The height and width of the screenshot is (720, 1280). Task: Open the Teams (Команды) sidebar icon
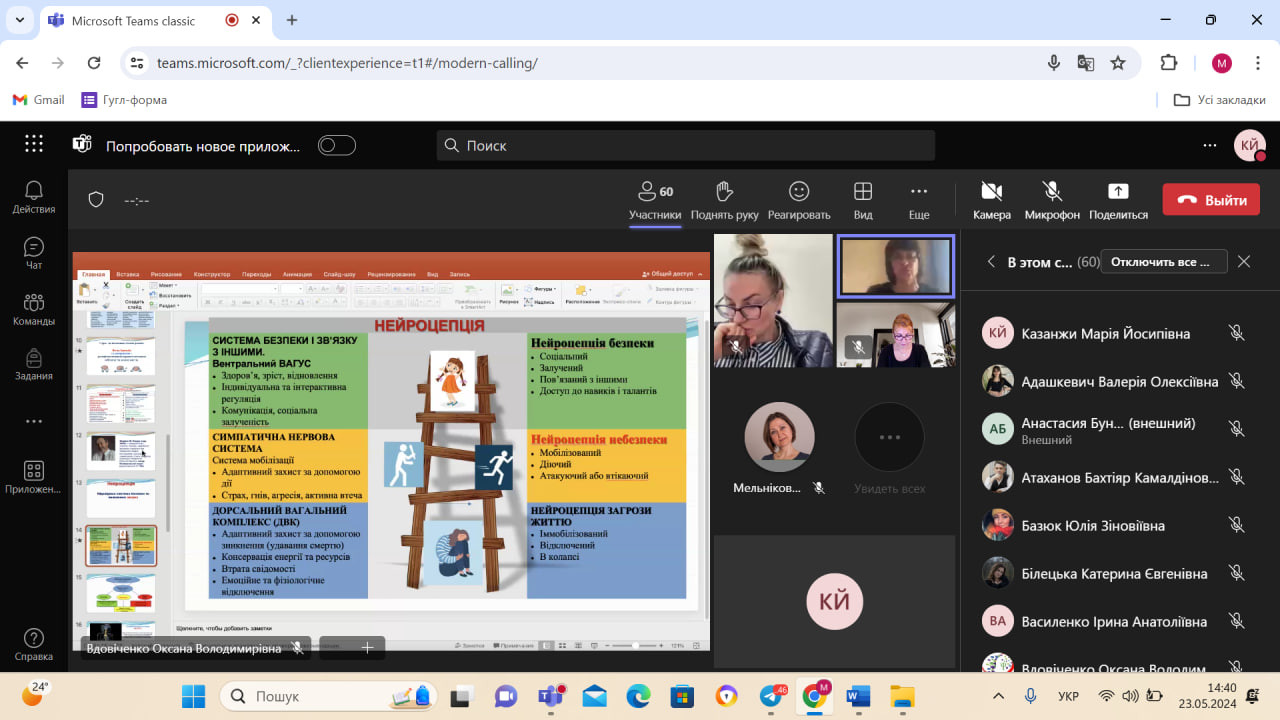34,309
